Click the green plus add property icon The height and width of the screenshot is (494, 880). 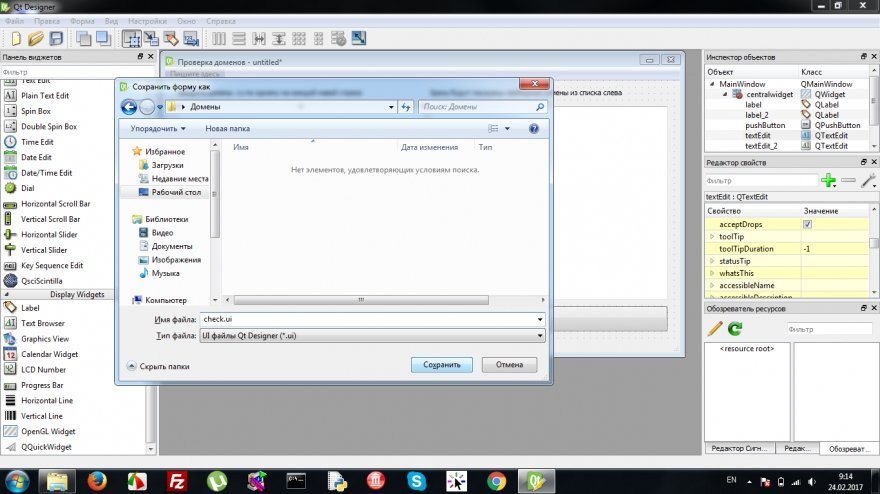click(828, 181)
